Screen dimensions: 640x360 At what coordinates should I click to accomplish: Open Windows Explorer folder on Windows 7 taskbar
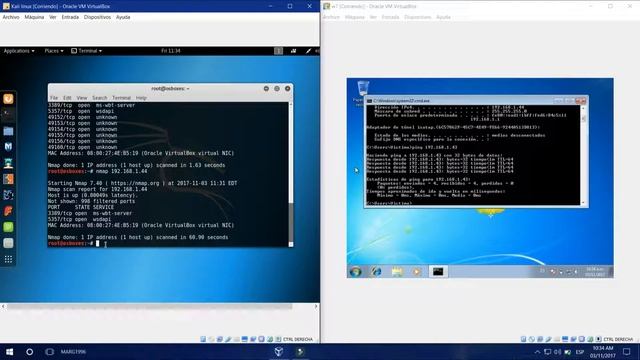[x=397, y=271]
